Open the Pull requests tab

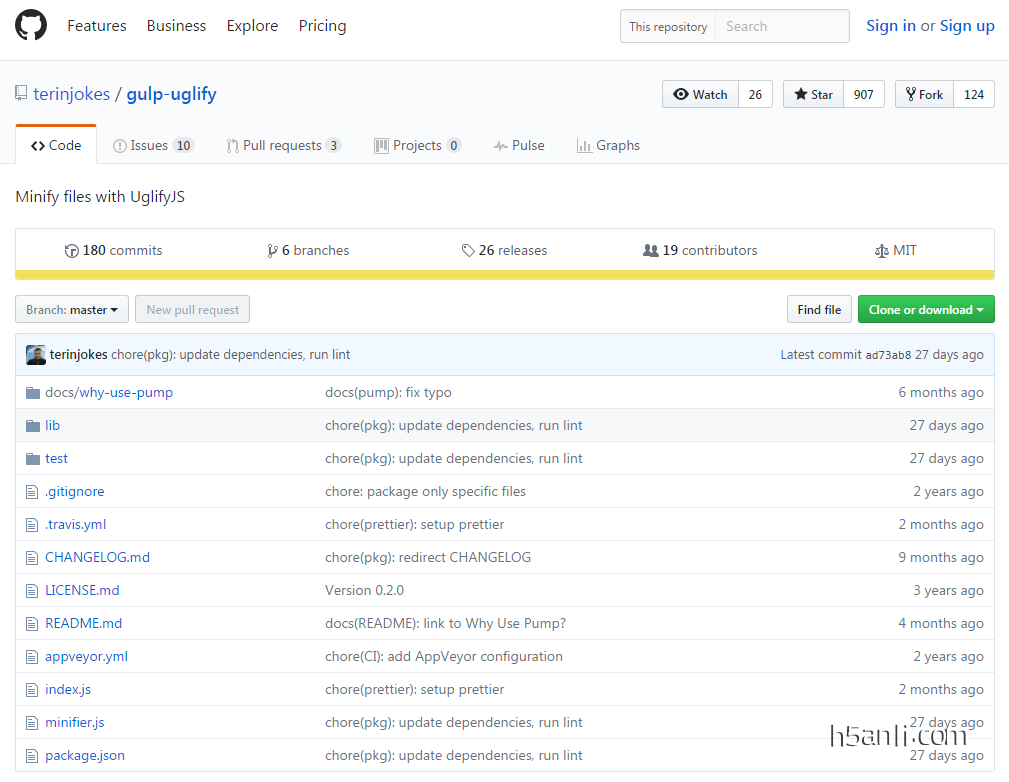(283, 145)
